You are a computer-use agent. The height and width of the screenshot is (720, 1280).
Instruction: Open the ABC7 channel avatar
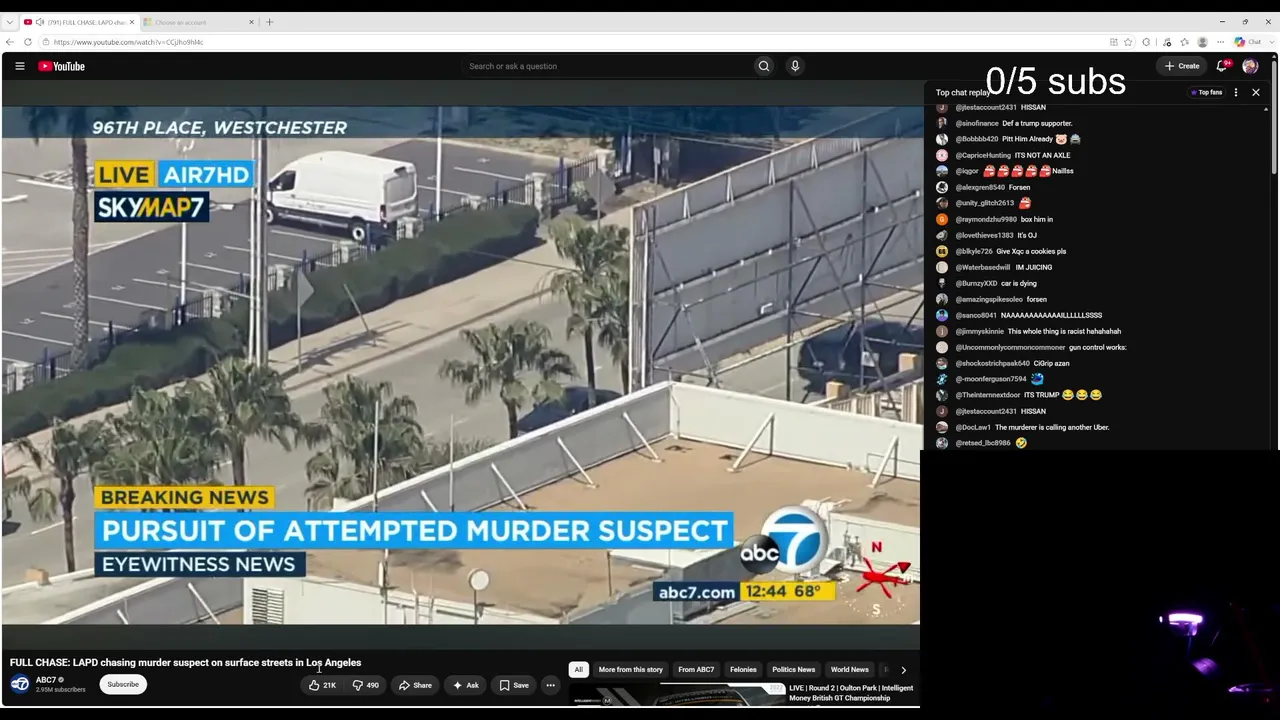pos(20,684)
